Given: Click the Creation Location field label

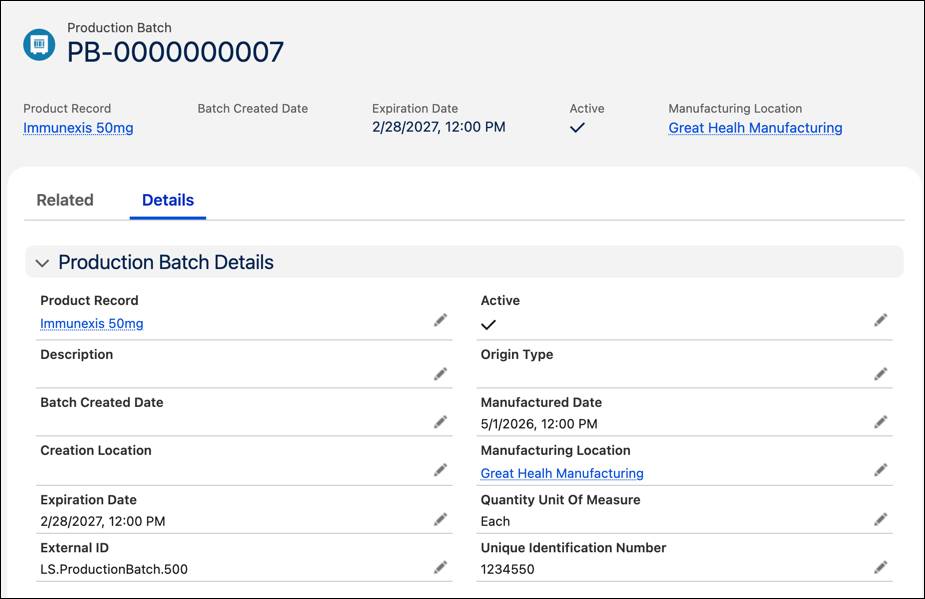Looking at the screenshot, I should (x=96, y=450).
